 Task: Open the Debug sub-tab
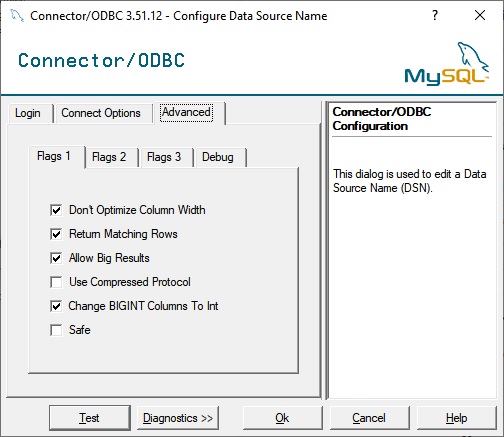click(x=220, y=157)
